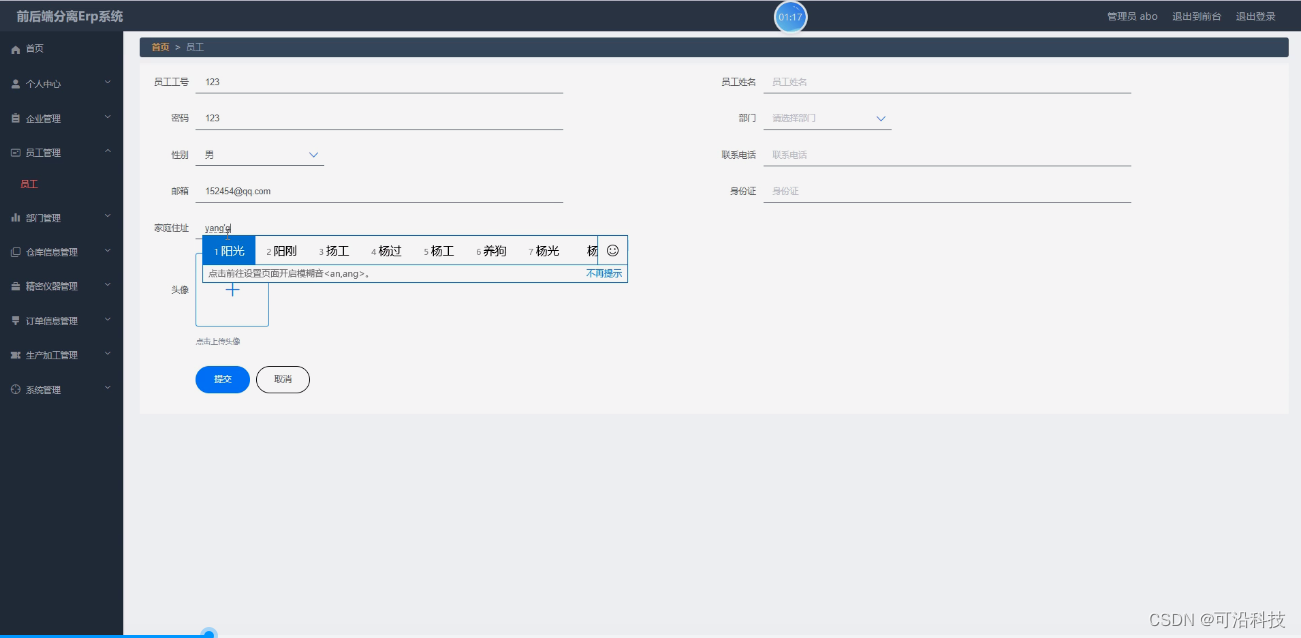Expand the 部门管理 menu chevron
The image size is (1301, 638).
coord(108,216)
